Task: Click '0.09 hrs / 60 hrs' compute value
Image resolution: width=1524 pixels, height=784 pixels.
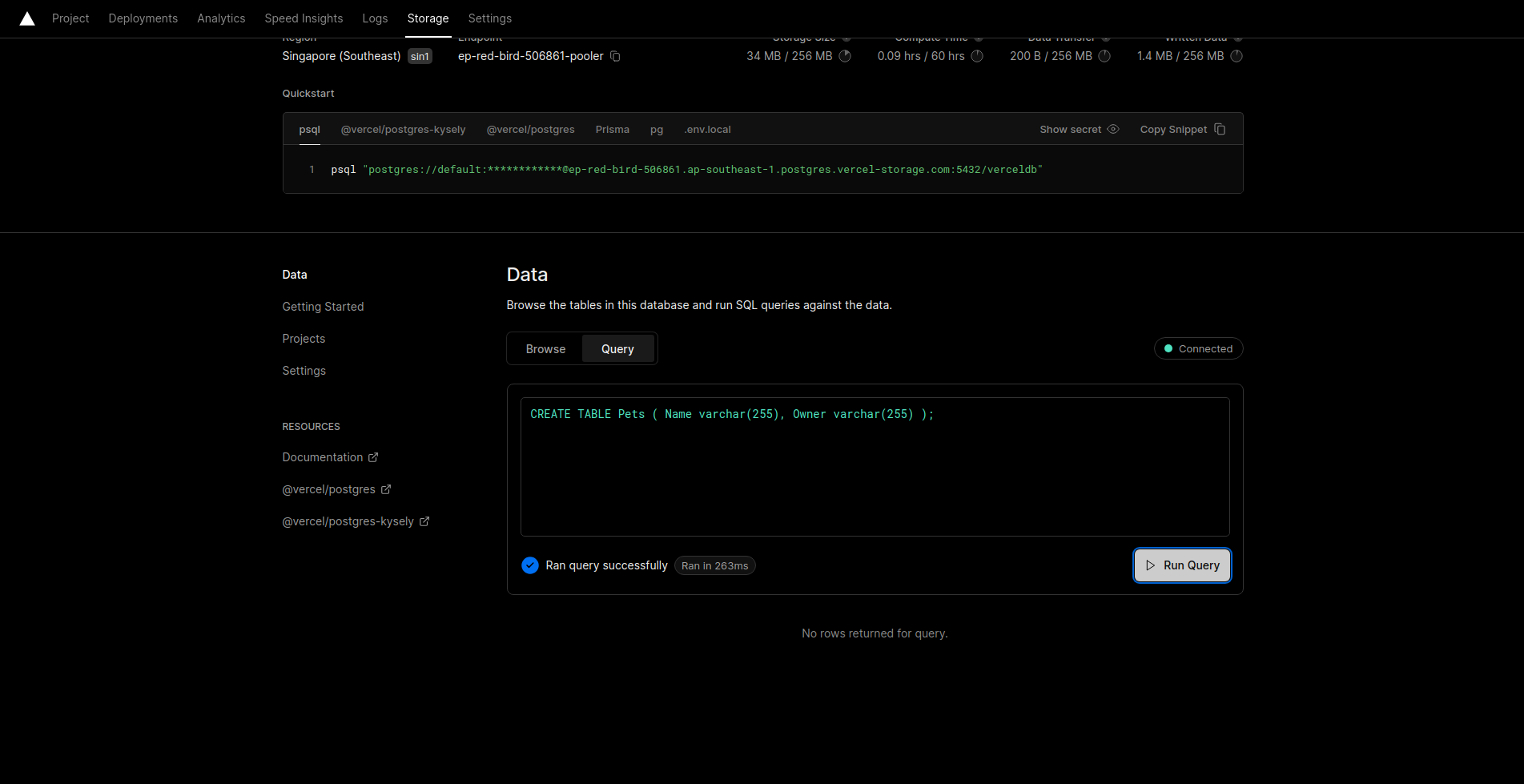Action: 921,56
